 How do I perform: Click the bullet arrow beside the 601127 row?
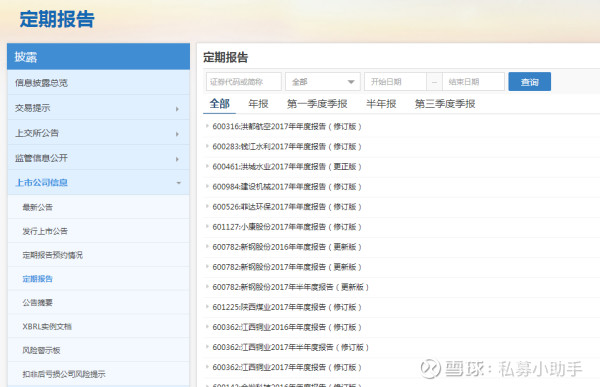[x=207, y=226]
